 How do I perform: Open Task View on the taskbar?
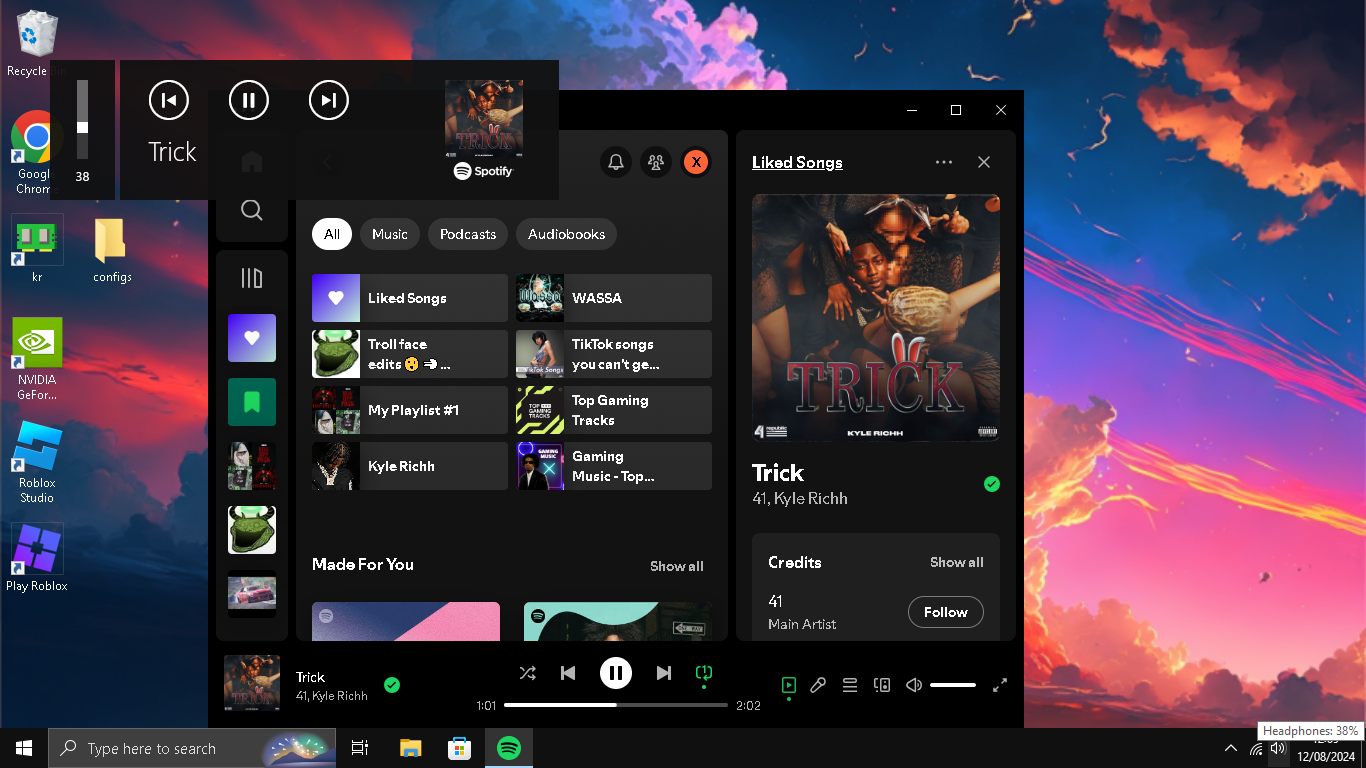(x=360, y=748)
